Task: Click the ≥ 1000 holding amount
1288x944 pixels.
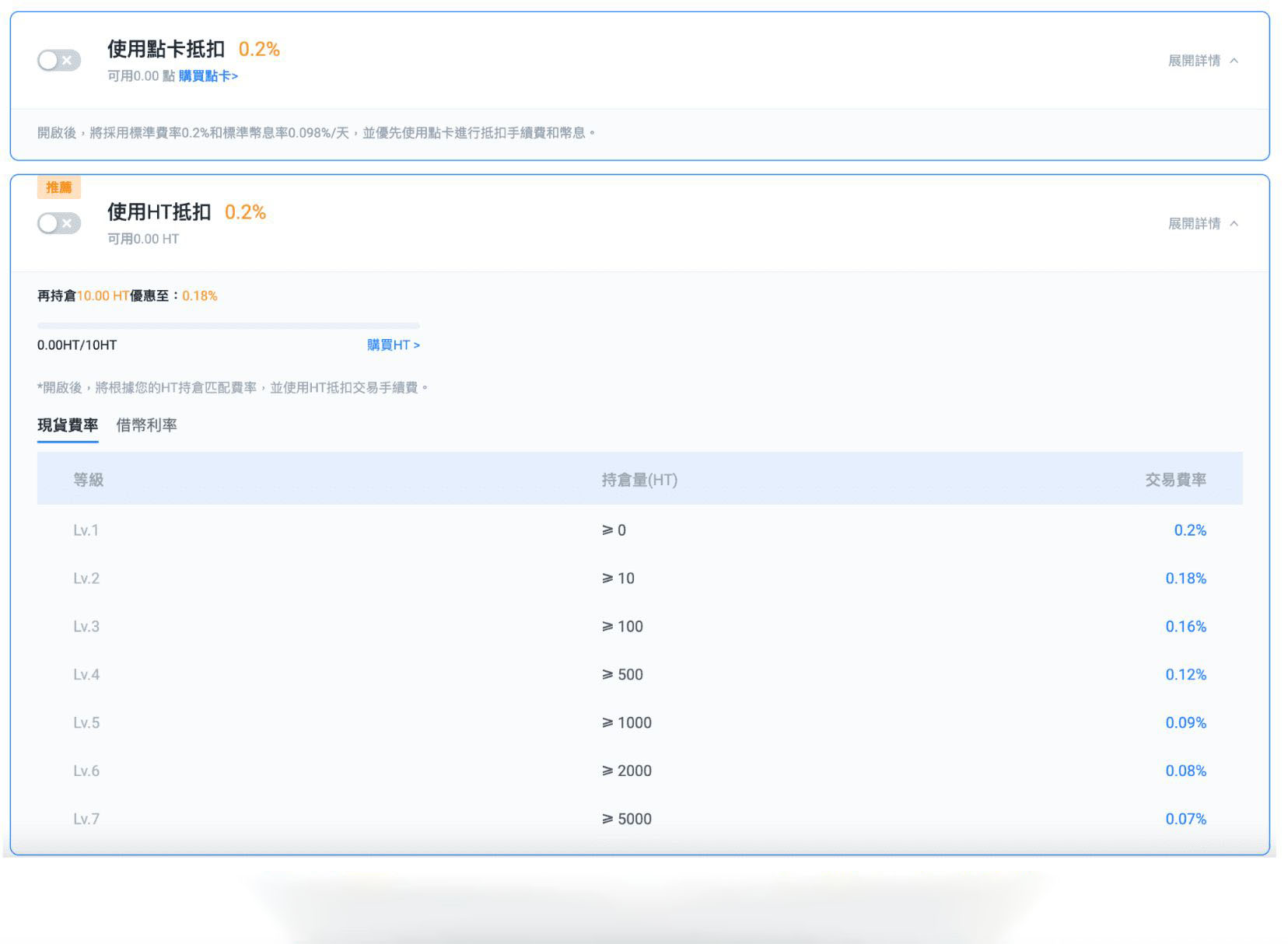Action: pos(627,723)
